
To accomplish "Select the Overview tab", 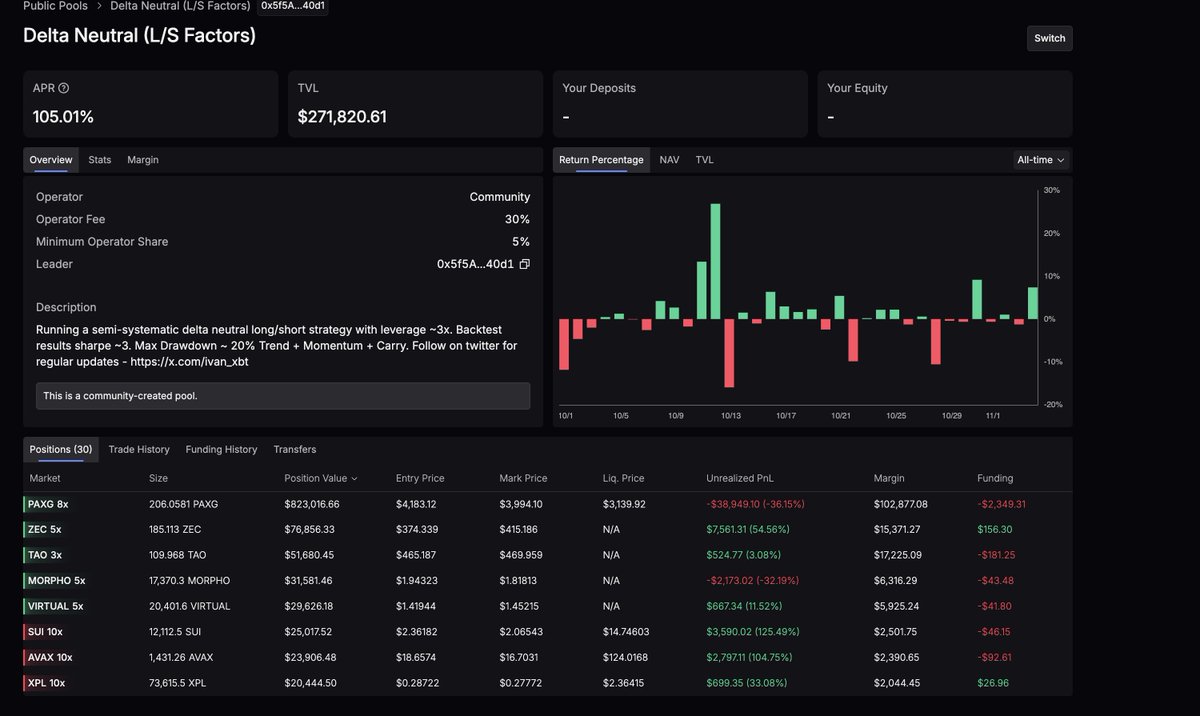I will [51, 160].
